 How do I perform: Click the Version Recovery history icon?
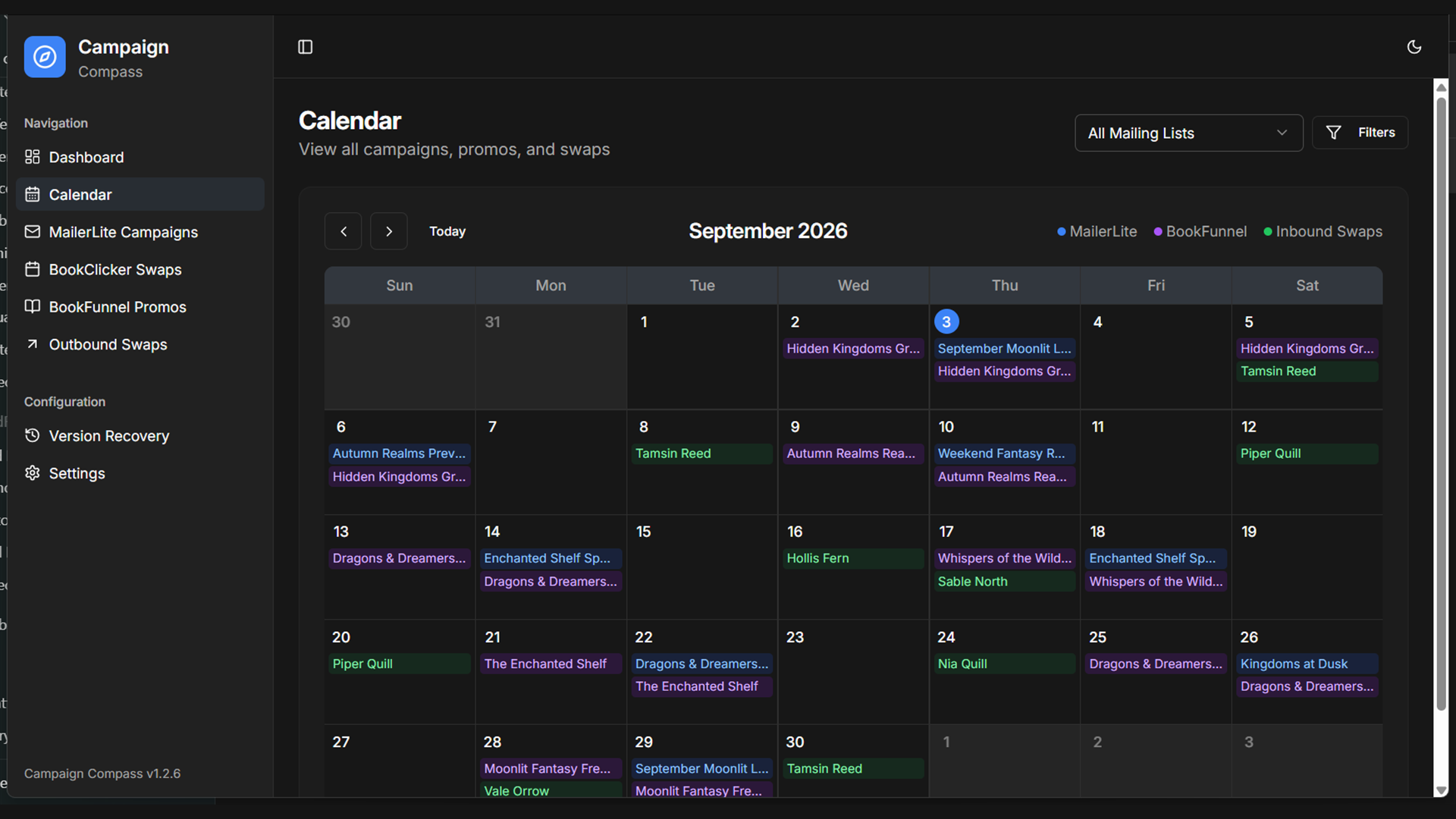pos(32,435)
